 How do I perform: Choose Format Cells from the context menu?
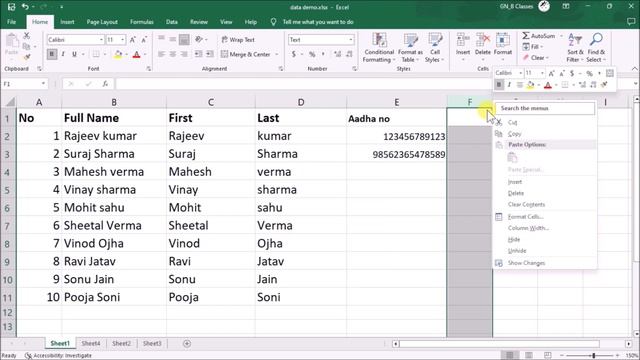coord(525,217)
